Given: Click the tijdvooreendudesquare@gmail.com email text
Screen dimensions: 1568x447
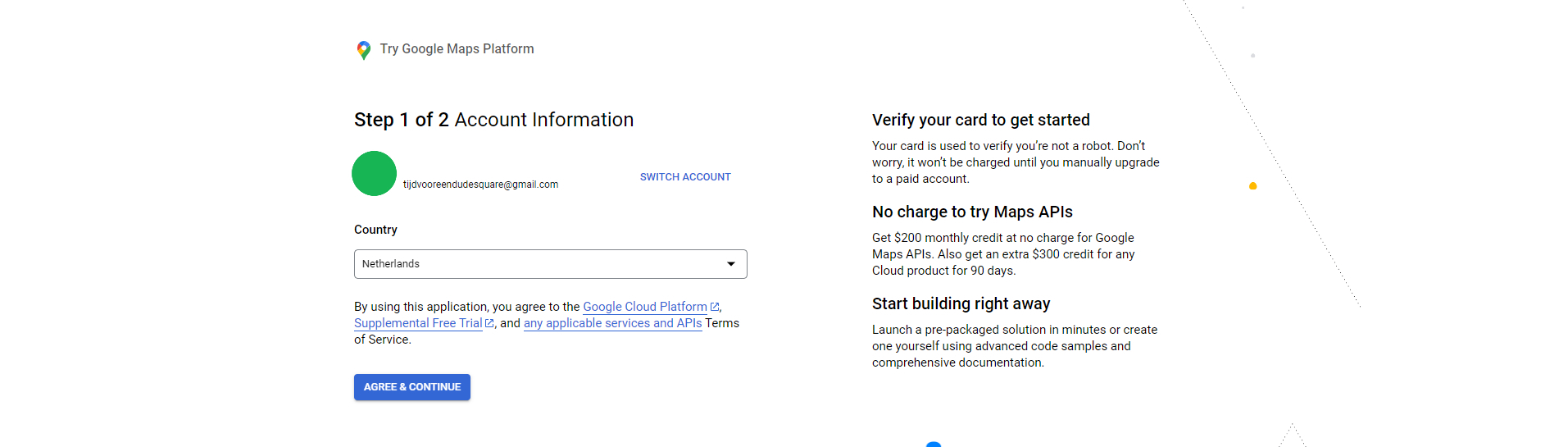Looking at the screenshot, I should [x=480, y=185].
